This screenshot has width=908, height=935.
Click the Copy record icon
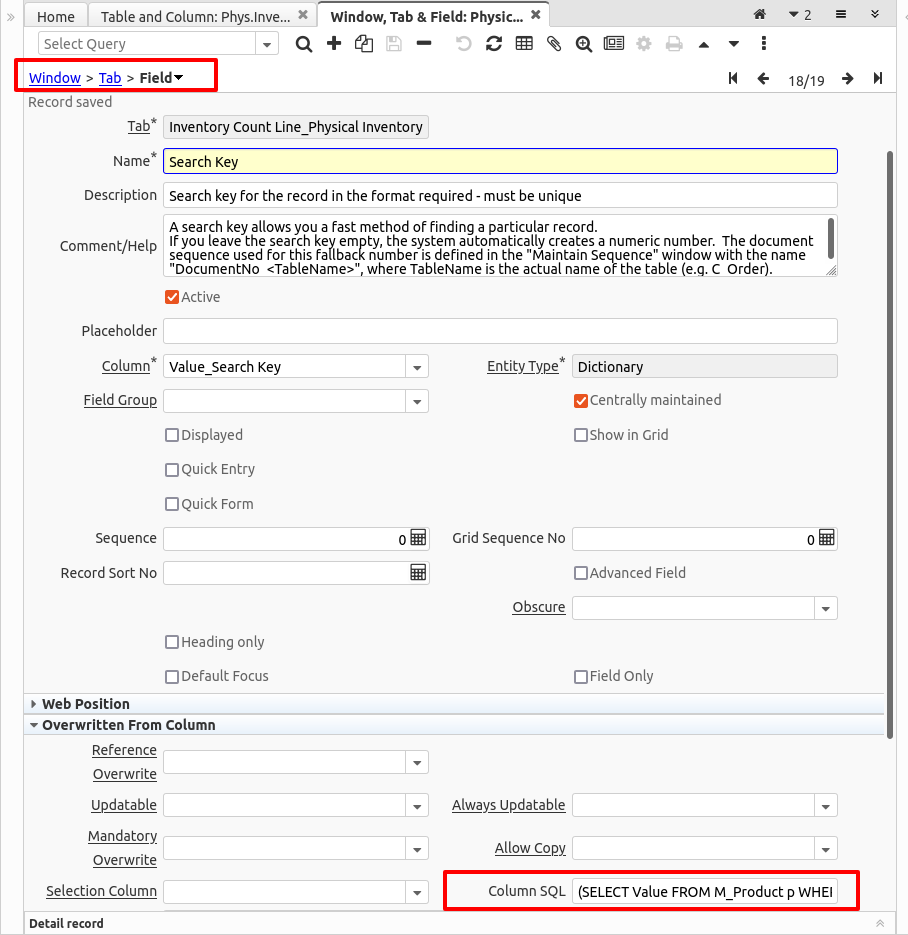pos(364,44)
